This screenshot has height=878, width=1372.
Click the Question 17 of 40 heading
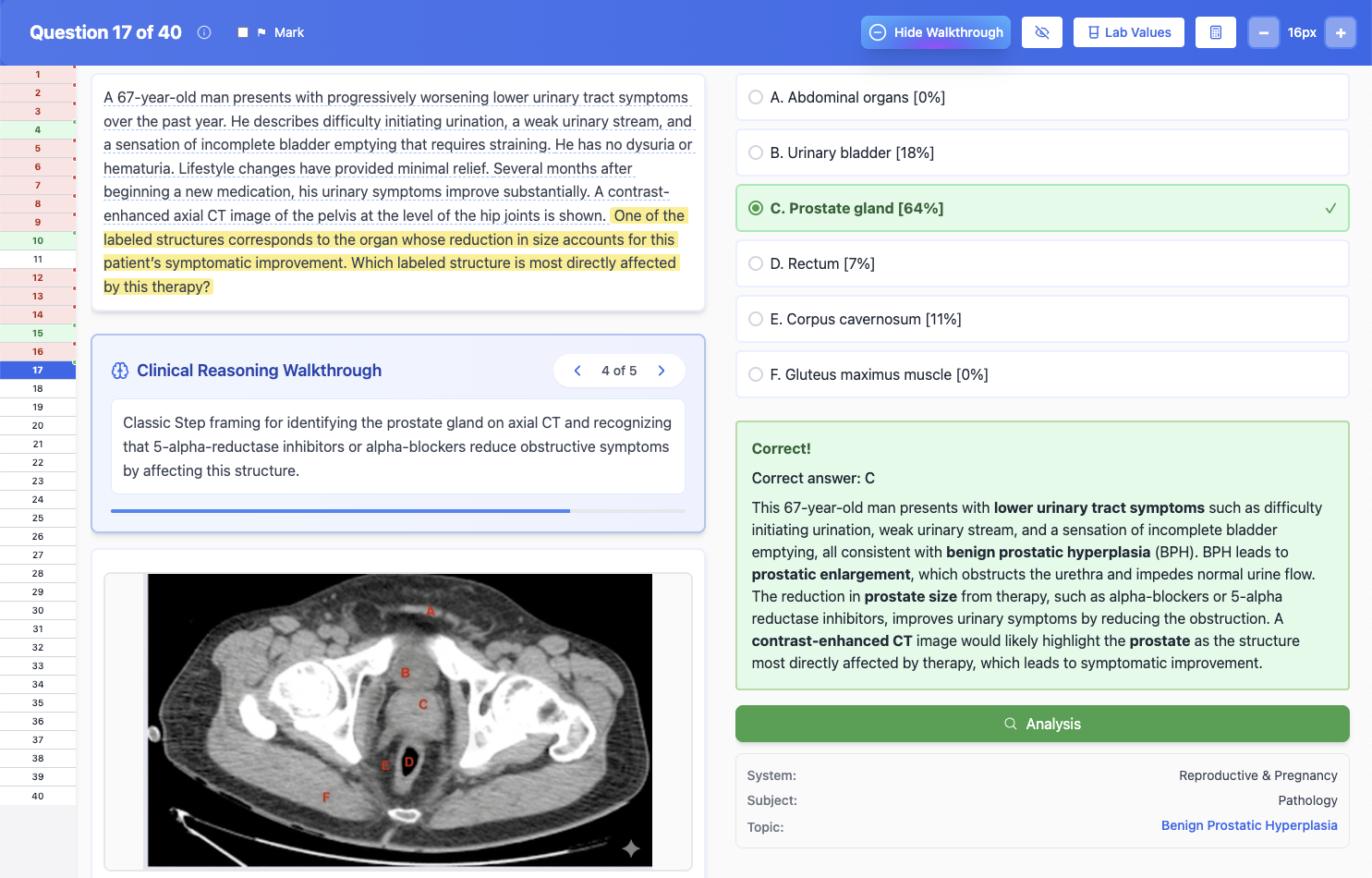[x=105, y=32]
